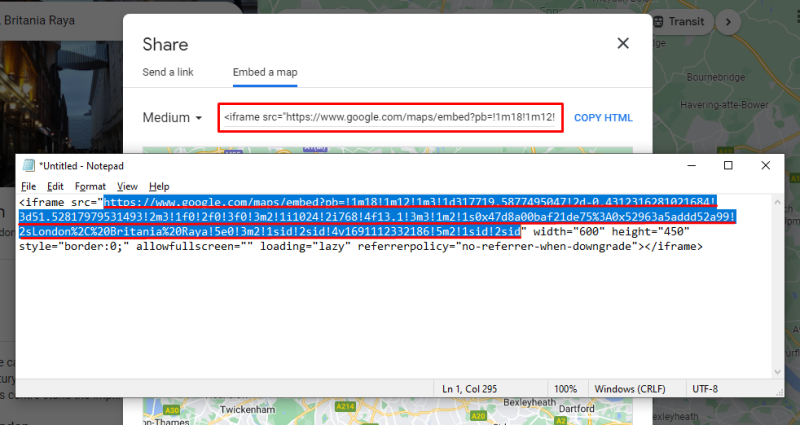Click the iframe embed code field
800x425 pixels.
390,118
